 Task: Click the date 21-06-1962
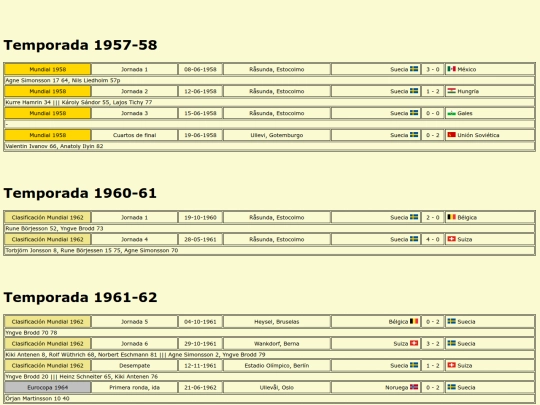[x=200, y=387]
